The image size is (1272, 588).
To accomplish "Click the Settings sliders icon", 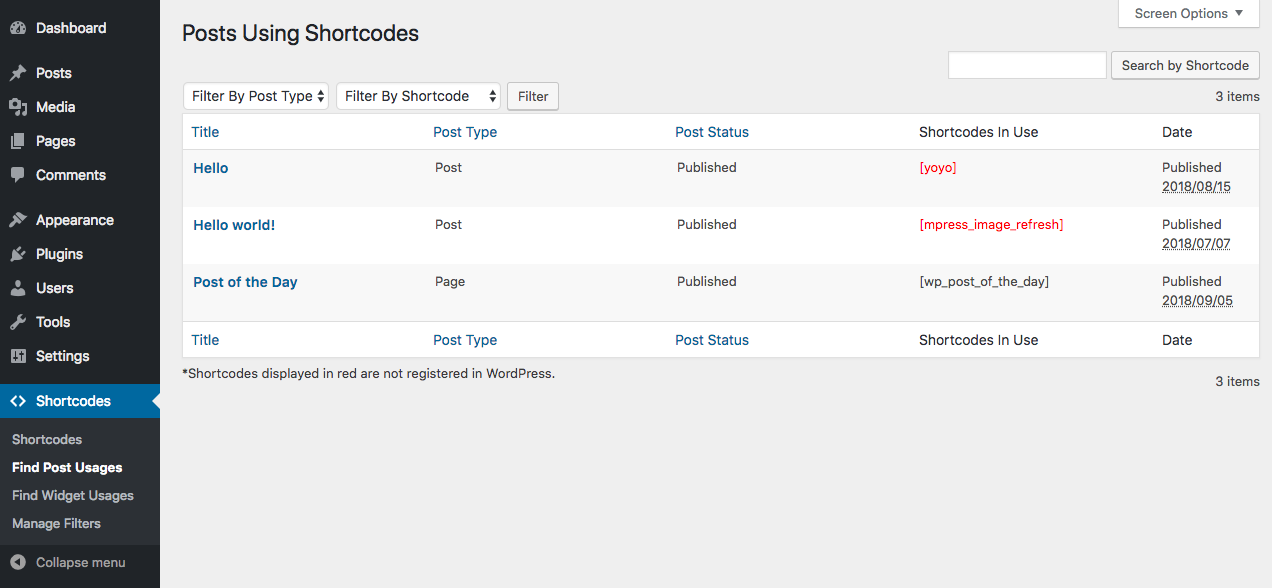I will click(18, 356).
